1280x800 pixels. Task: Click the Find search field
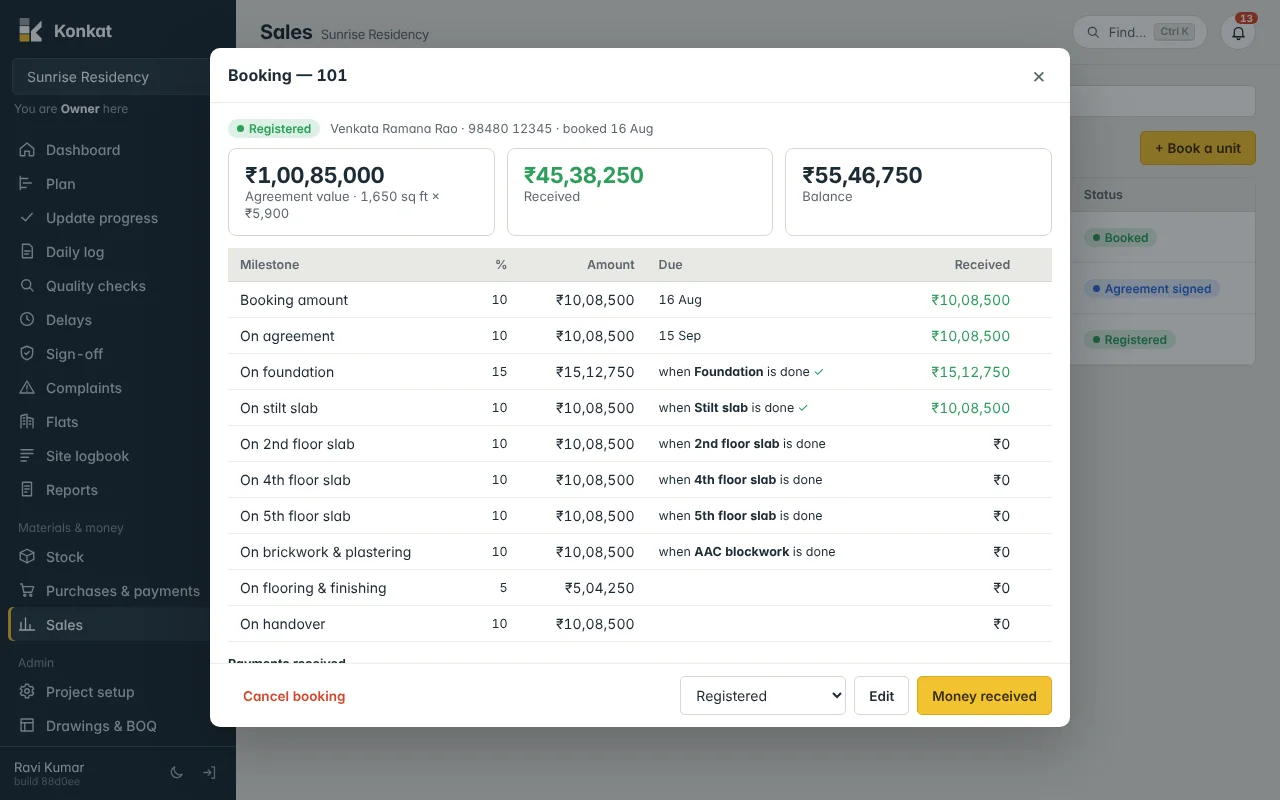click(x=1139, y=32)
